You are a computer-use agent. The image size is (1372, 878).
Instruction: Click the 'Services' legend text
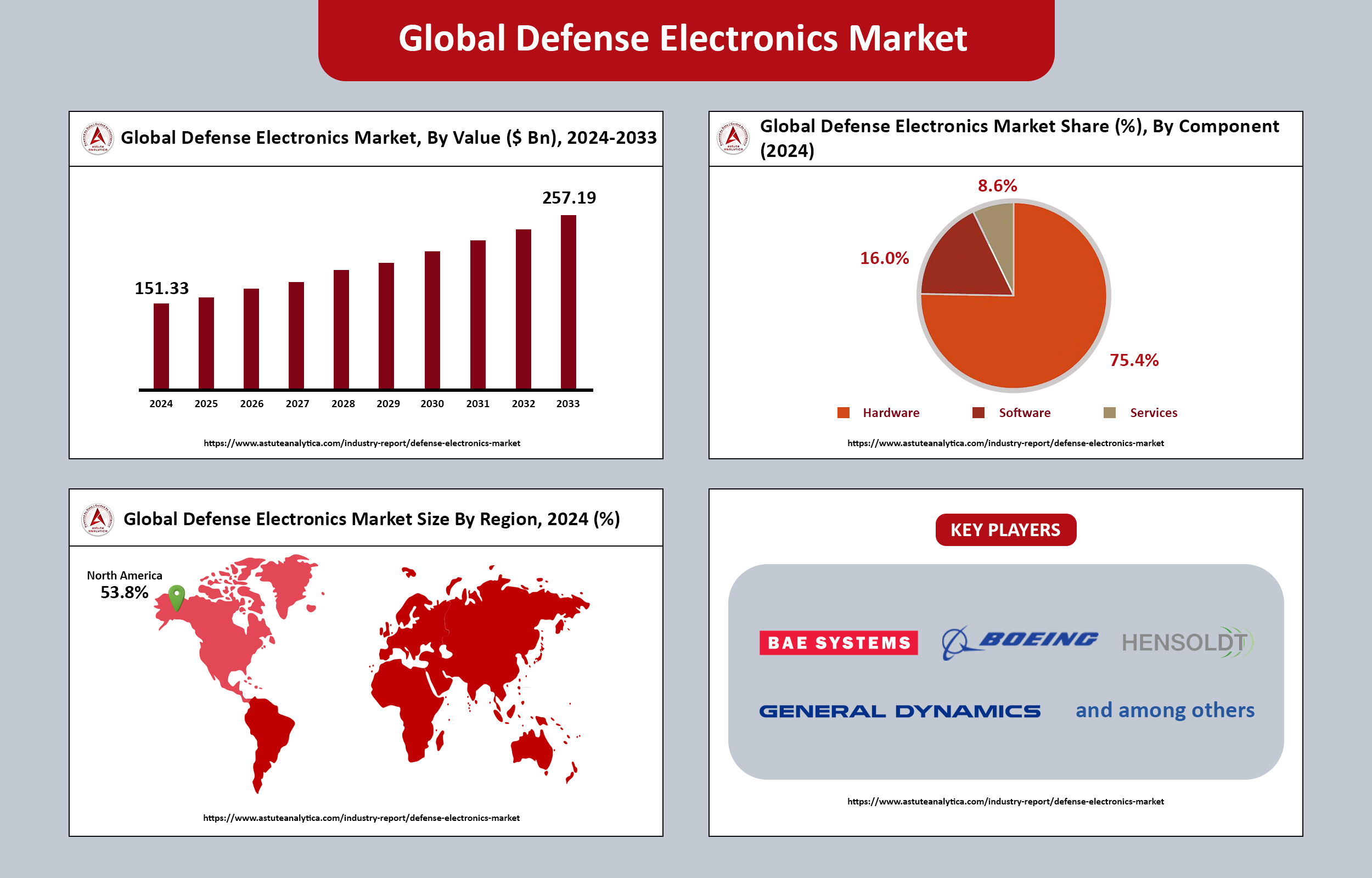pos(1154,413)
